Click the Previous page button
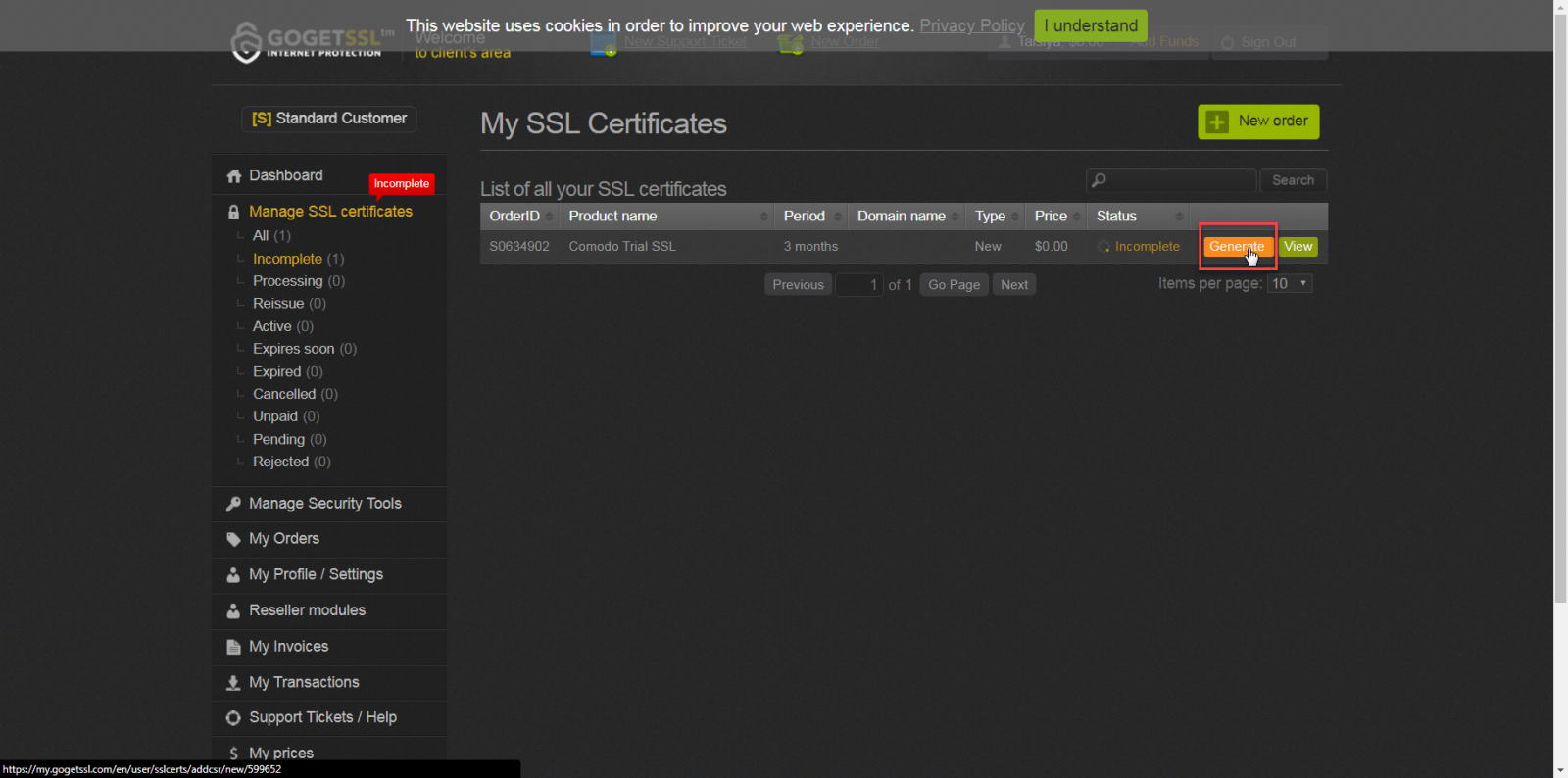The height and width of the screenshot is (778, 1568). (798, 285)
